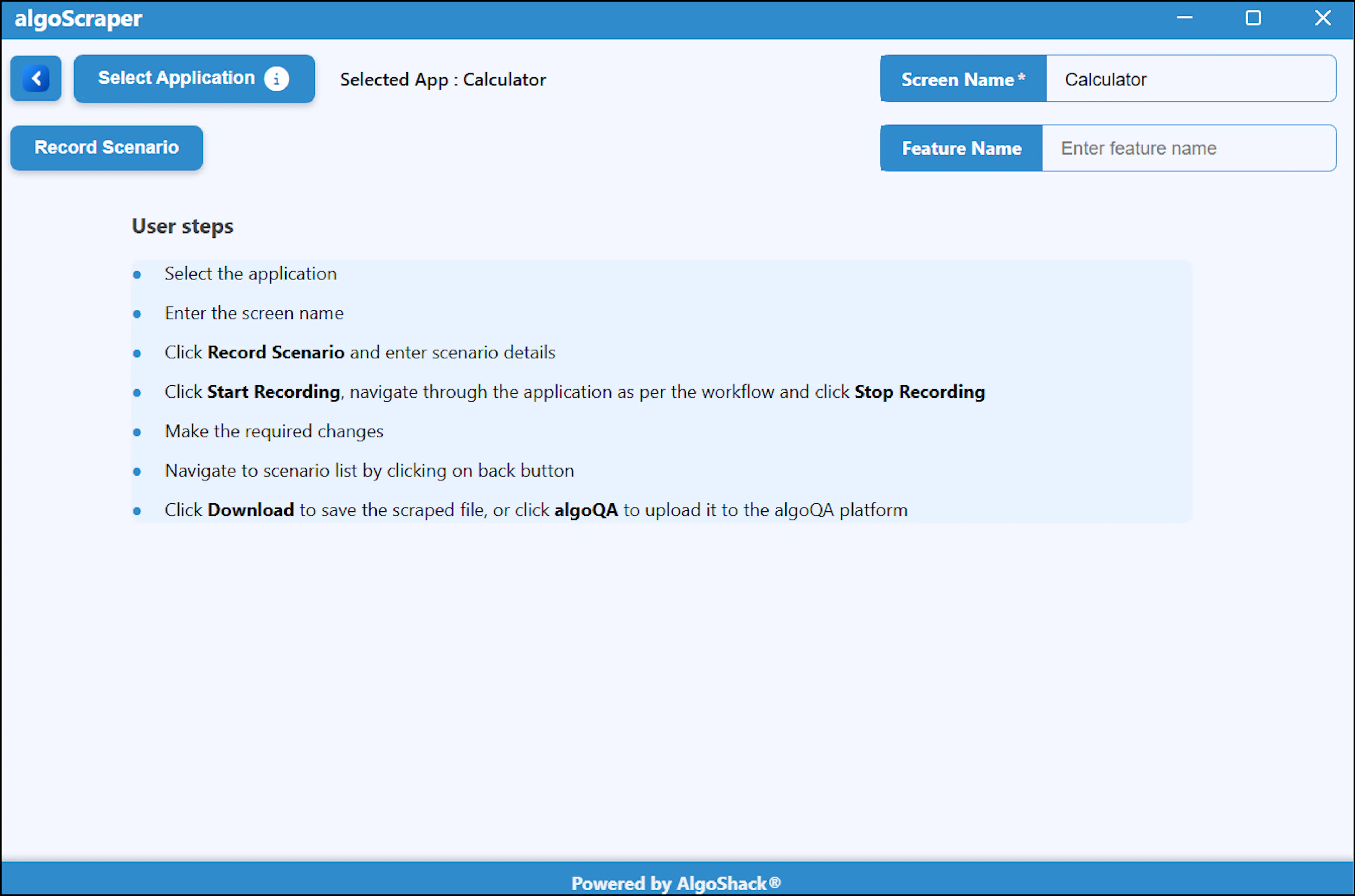Maximize the algoScraper window
Image resolution: width=1355 pixels, height=896 pixels.
[x=1253, y=18]
